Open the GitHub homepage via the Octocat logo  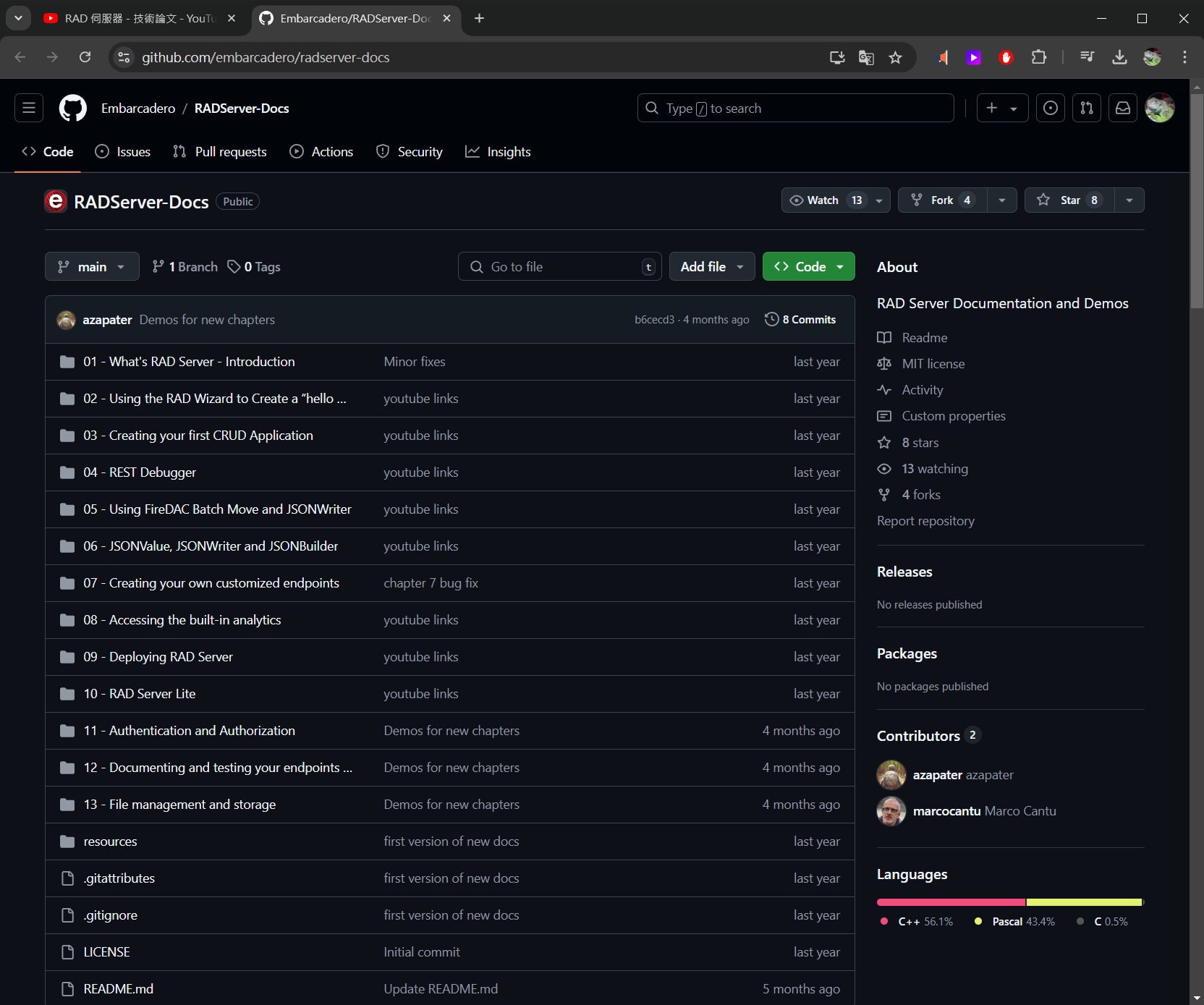tap(72, 109)
